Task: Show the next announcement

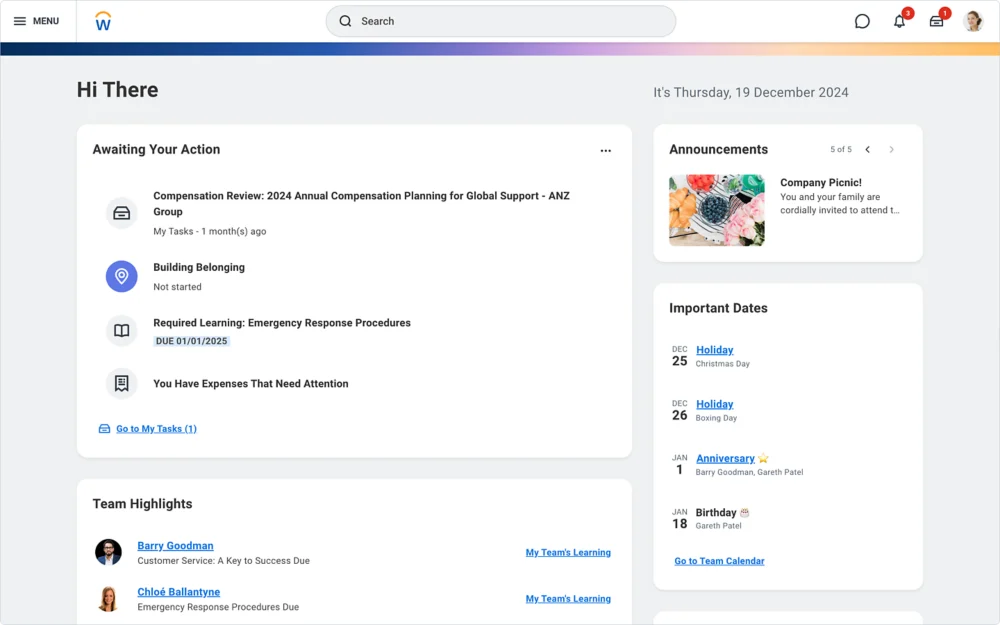Action: [893, 149]
